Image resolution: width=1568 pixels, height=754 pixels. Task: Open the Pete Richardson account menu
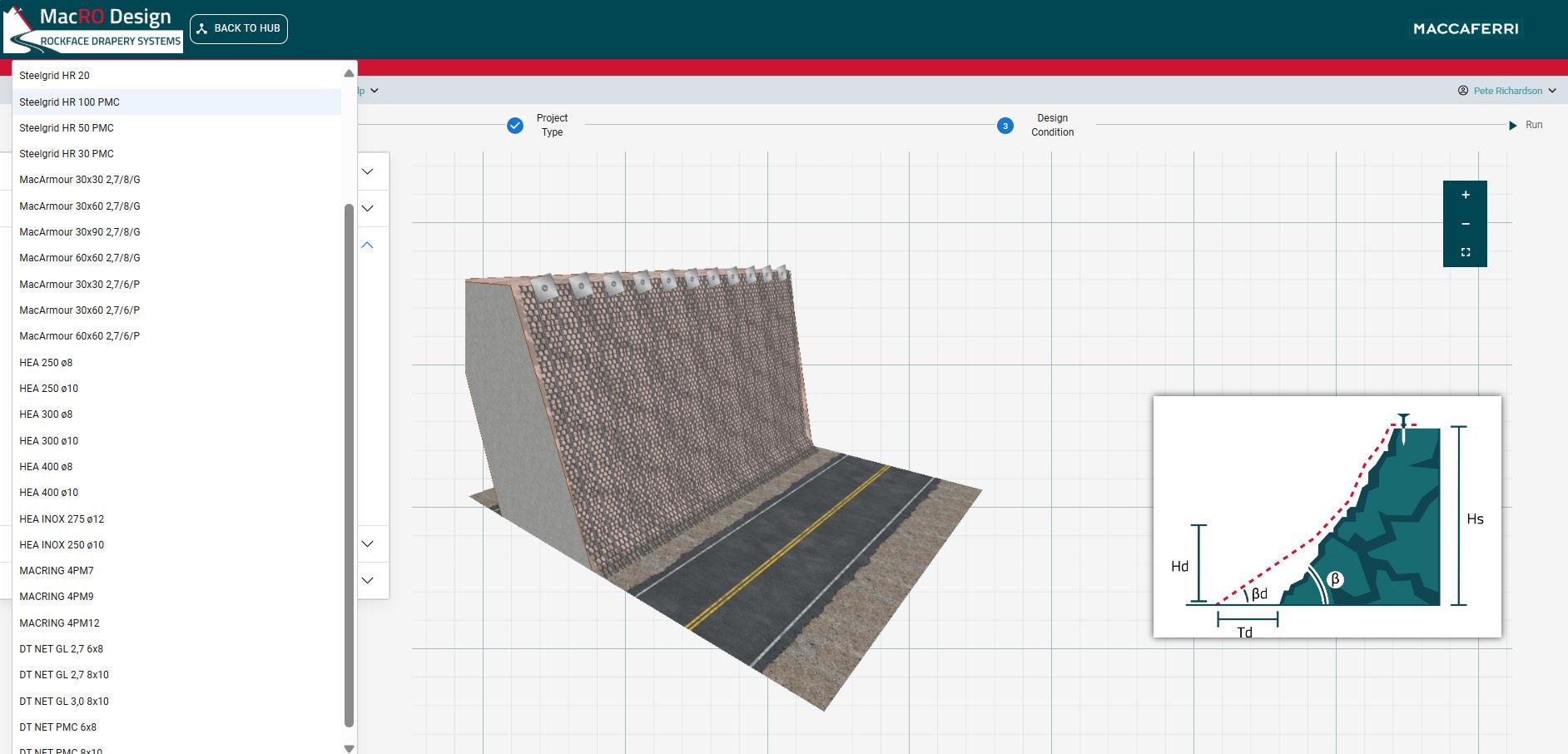pos(1507,91)
